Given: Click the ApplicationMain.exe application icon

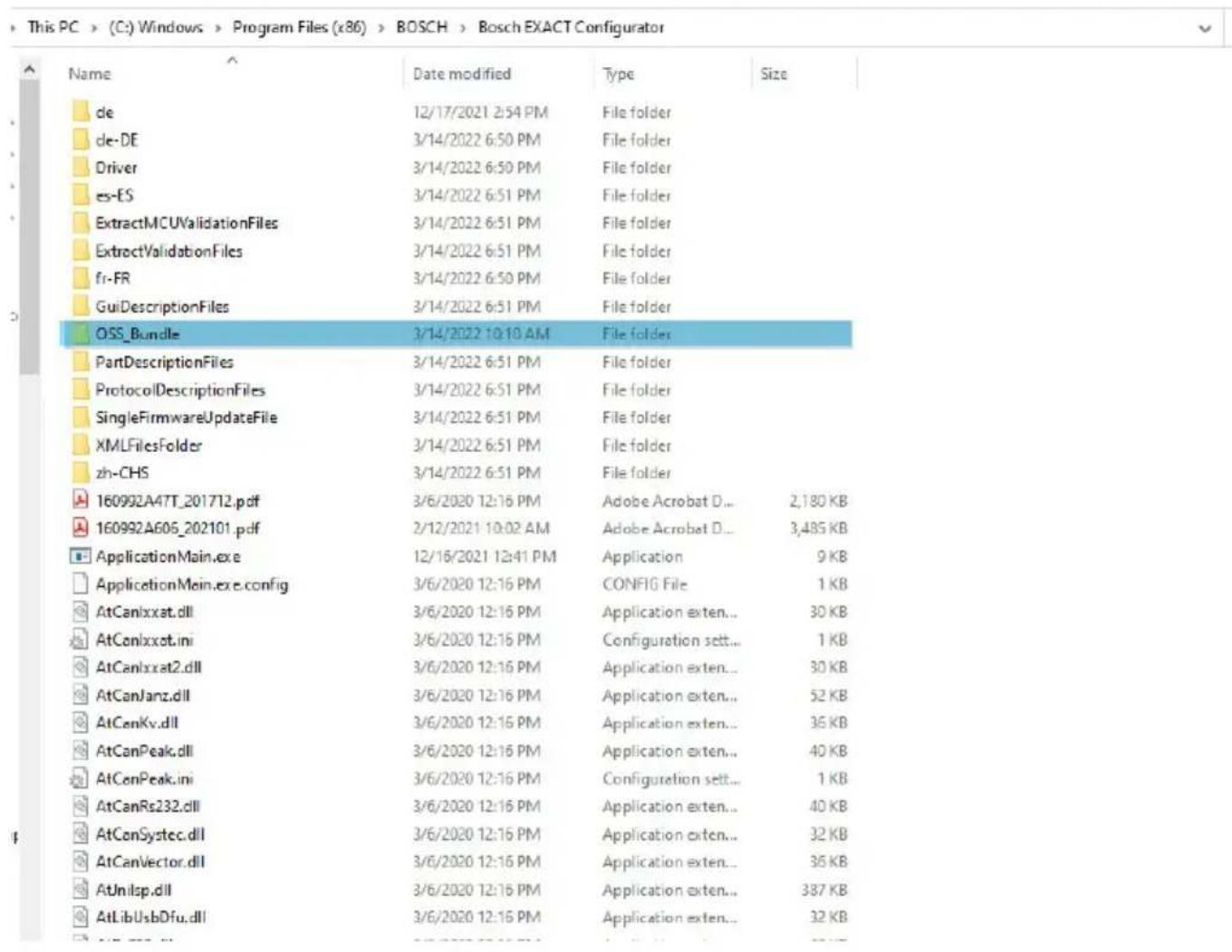Looking at the screenshot, I should [x=81, y=556].
